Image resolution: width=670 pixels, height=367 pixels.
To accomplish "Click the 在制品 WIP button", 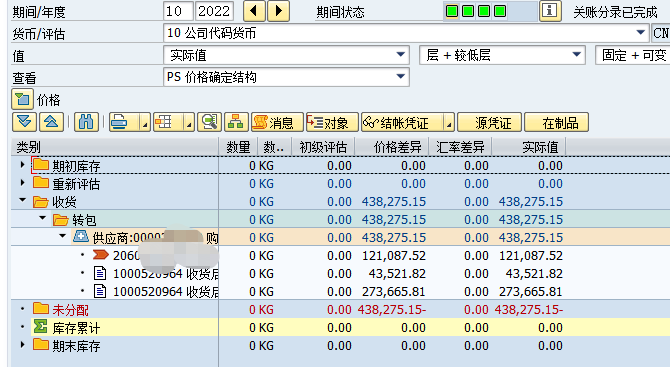I will click(556, 123).
